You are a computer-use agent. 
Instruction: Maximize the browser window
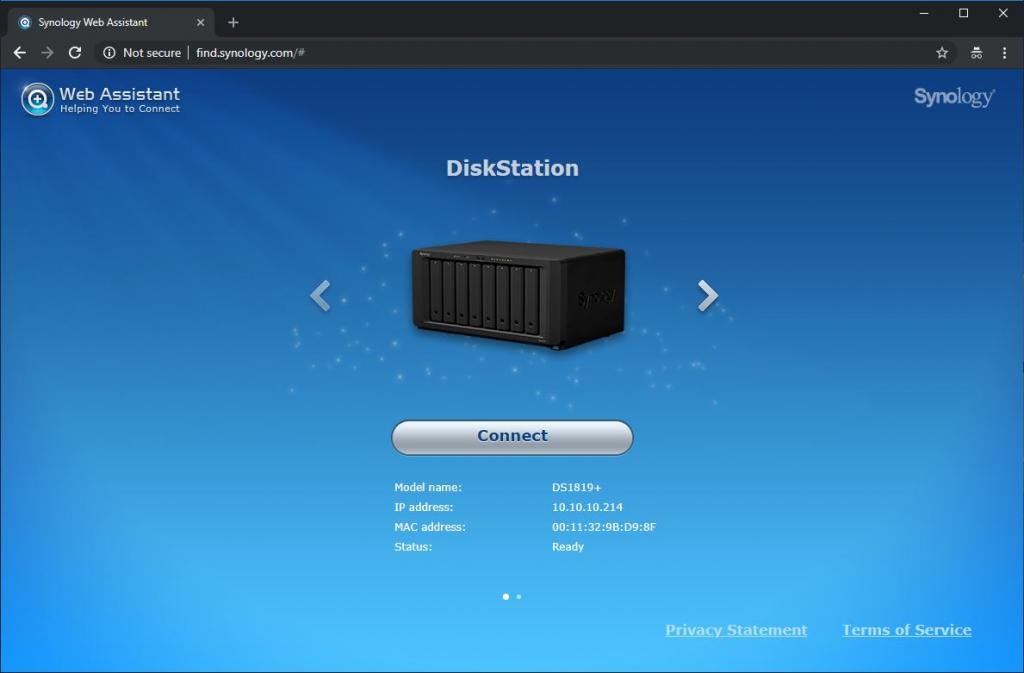coord(963,13)
